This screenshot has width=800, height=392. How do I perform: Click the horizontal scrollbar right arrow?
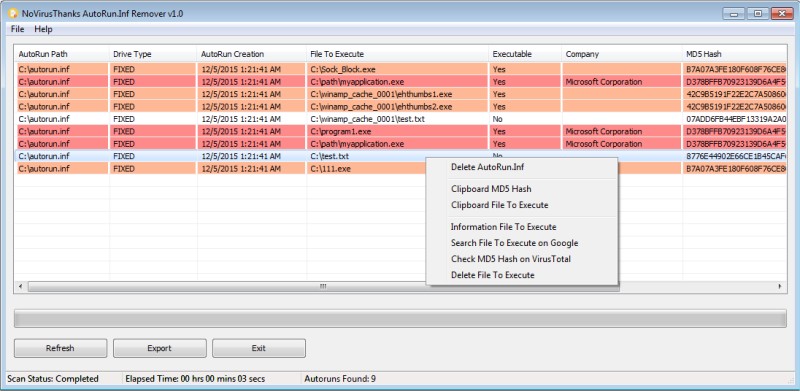[780, 287]
